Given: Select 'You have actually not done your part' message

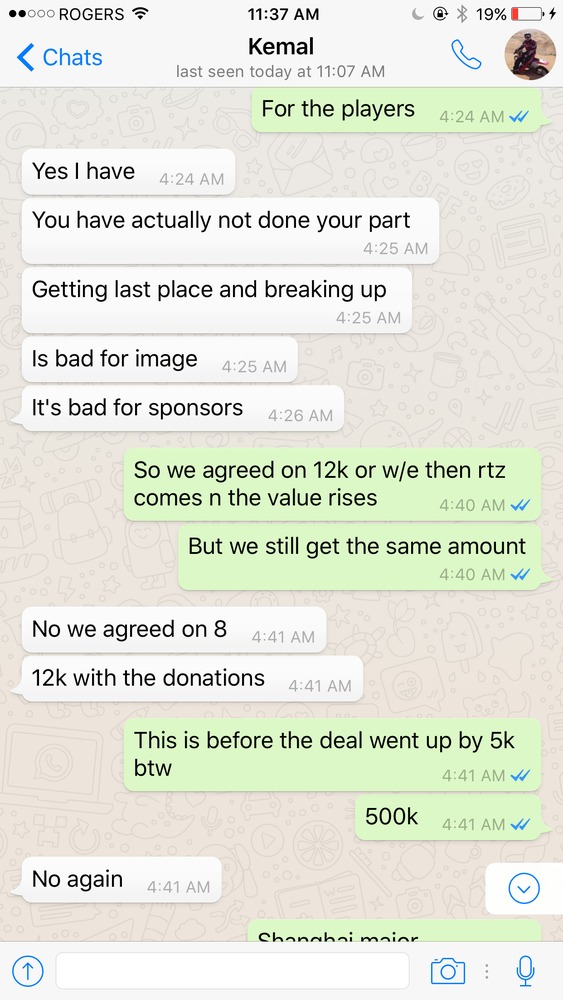Looking at the screenshot, I should click(230, 231).
